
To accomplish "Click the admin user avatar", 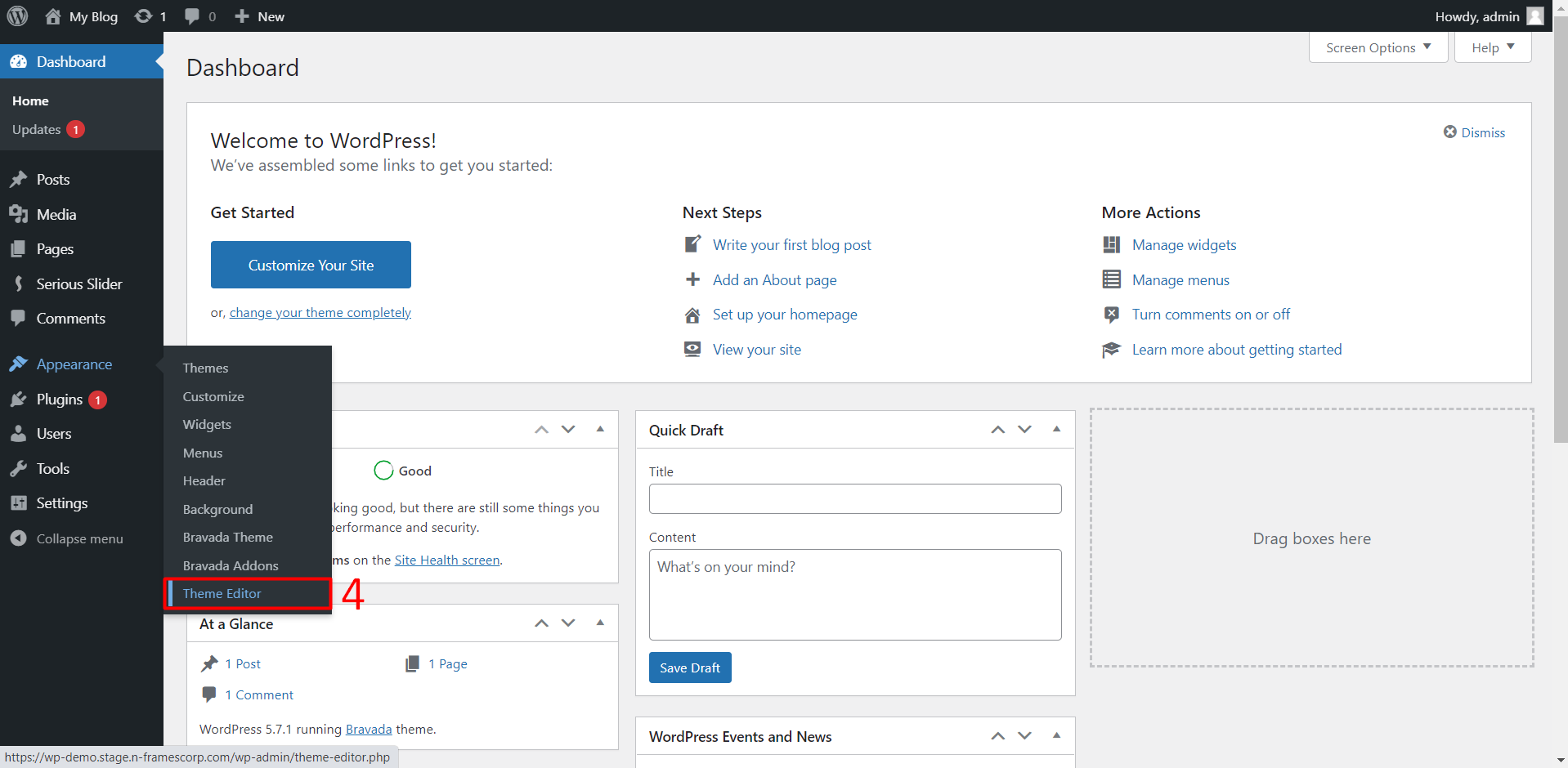I will tap(1534, 16).
